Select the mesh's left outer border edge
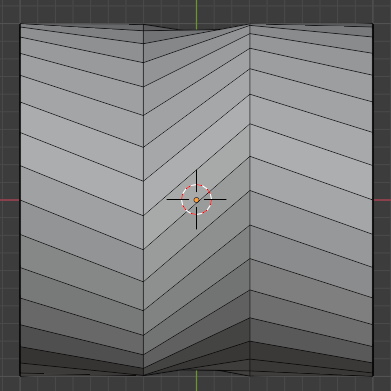 coord(20,200)
